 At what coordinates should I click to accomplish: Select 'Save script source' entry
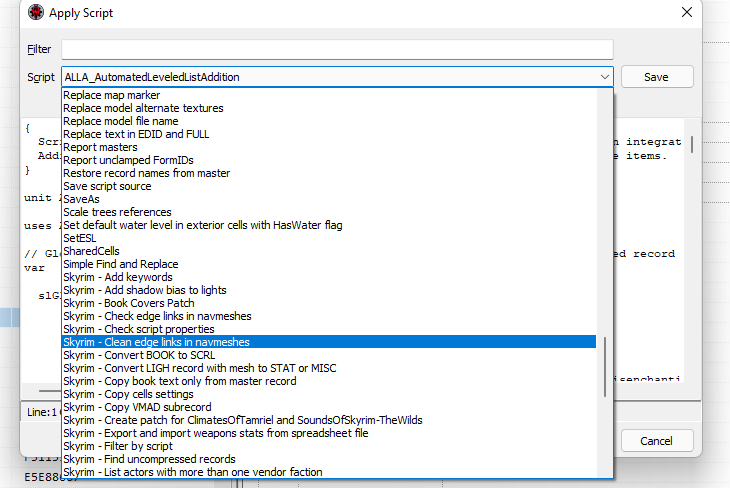click(329, 186)
